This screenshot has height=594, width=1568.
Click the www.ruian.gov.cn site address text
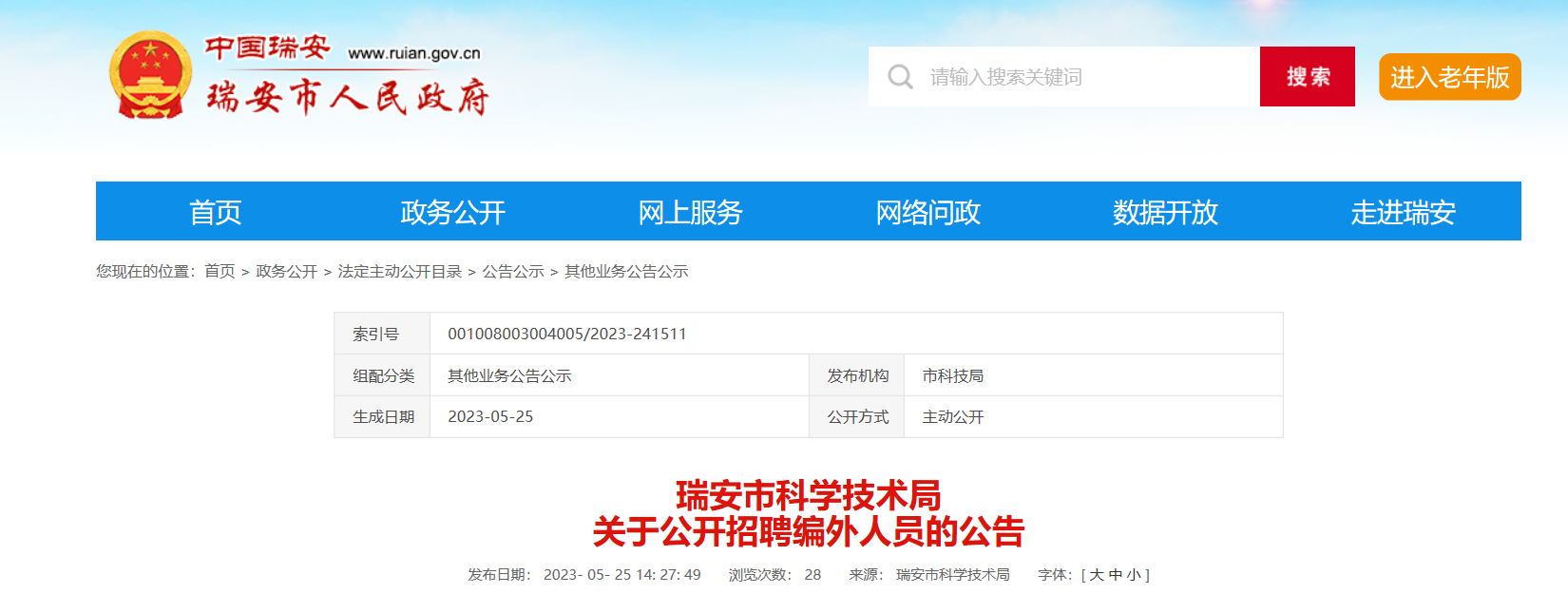click(x=414, y=54)
